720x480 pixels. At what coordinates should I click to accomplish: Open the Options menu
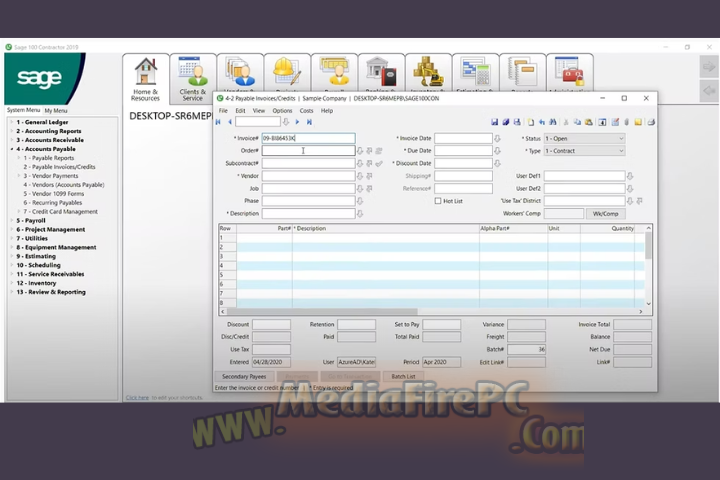[282, 111]
